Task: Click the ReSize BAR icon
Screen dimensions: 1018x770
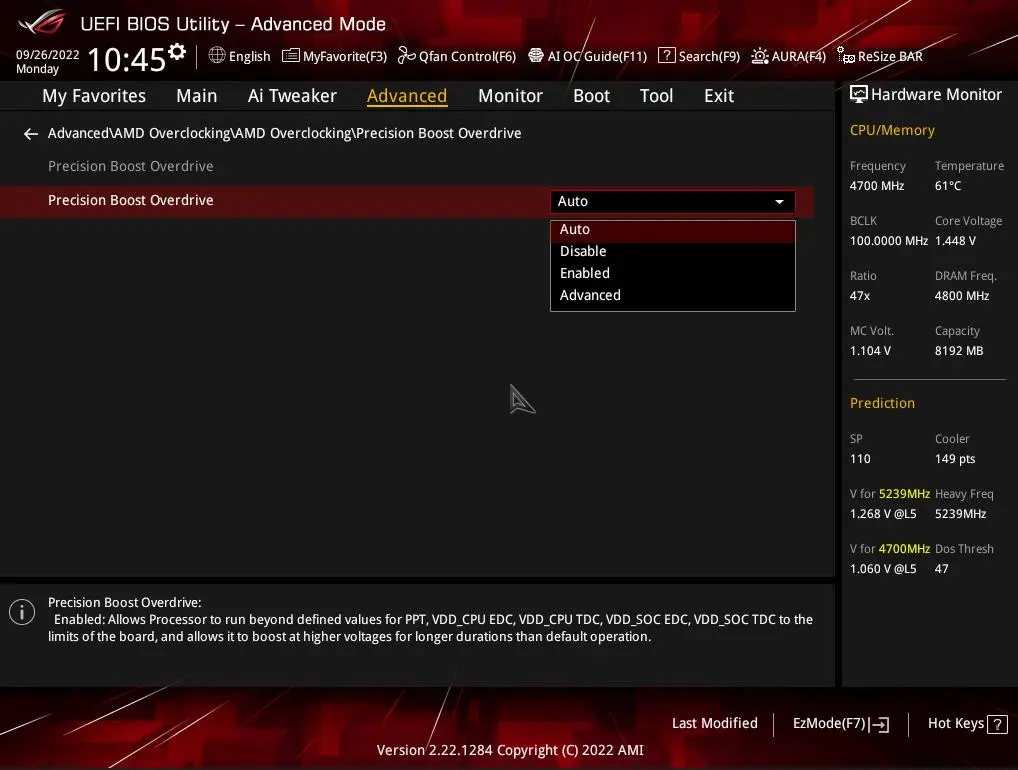Action: [846, 56]
